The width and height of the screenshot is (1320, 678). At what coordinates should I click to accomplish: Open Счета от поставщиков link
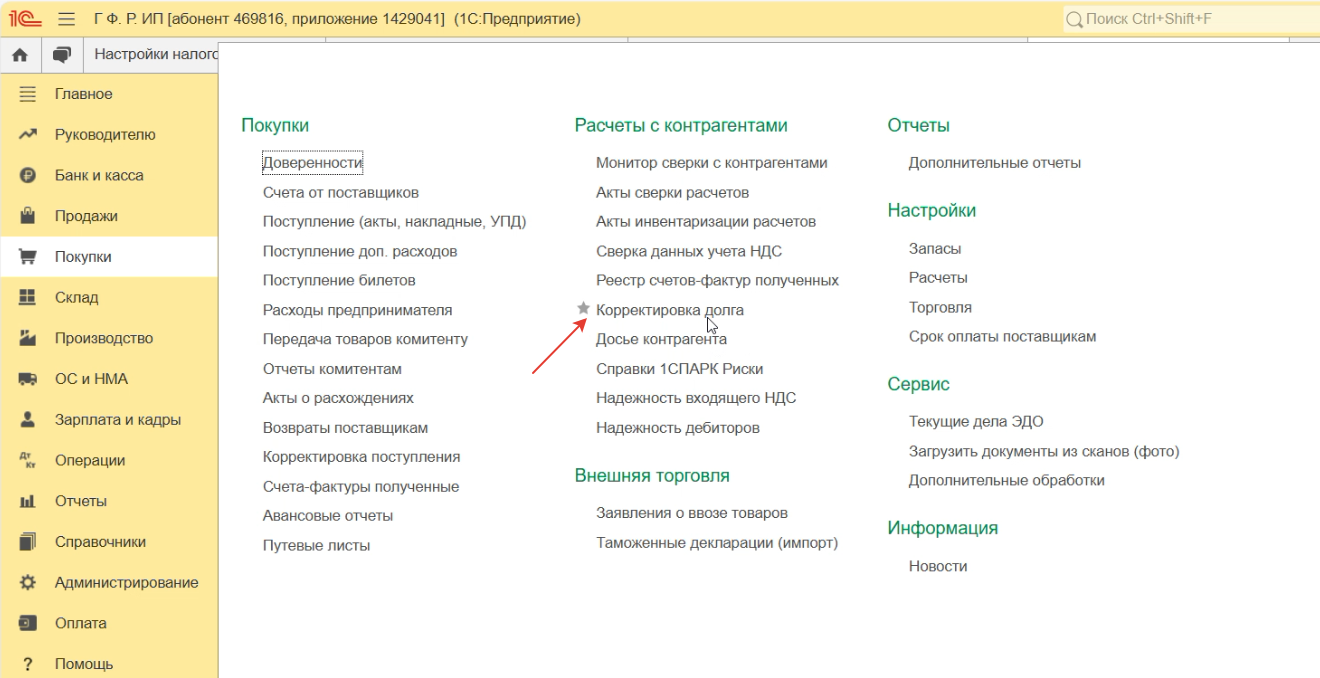340,192
